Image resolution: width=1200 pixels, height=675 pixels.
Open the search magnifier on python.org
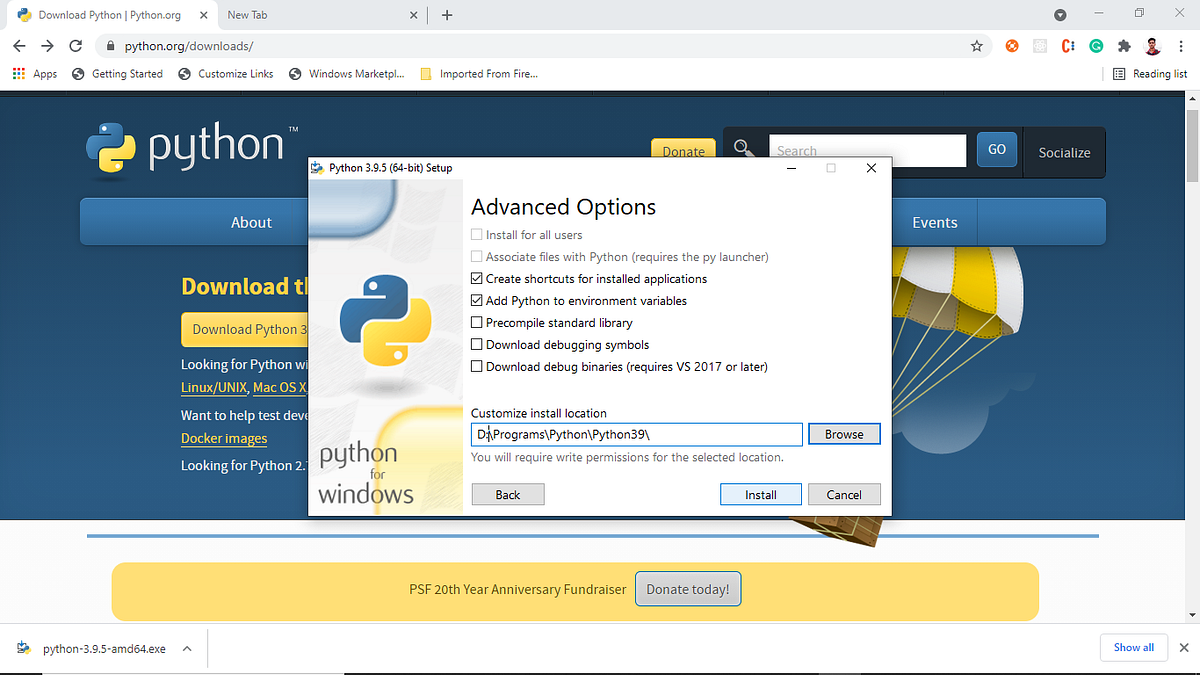tap(742, 147)
